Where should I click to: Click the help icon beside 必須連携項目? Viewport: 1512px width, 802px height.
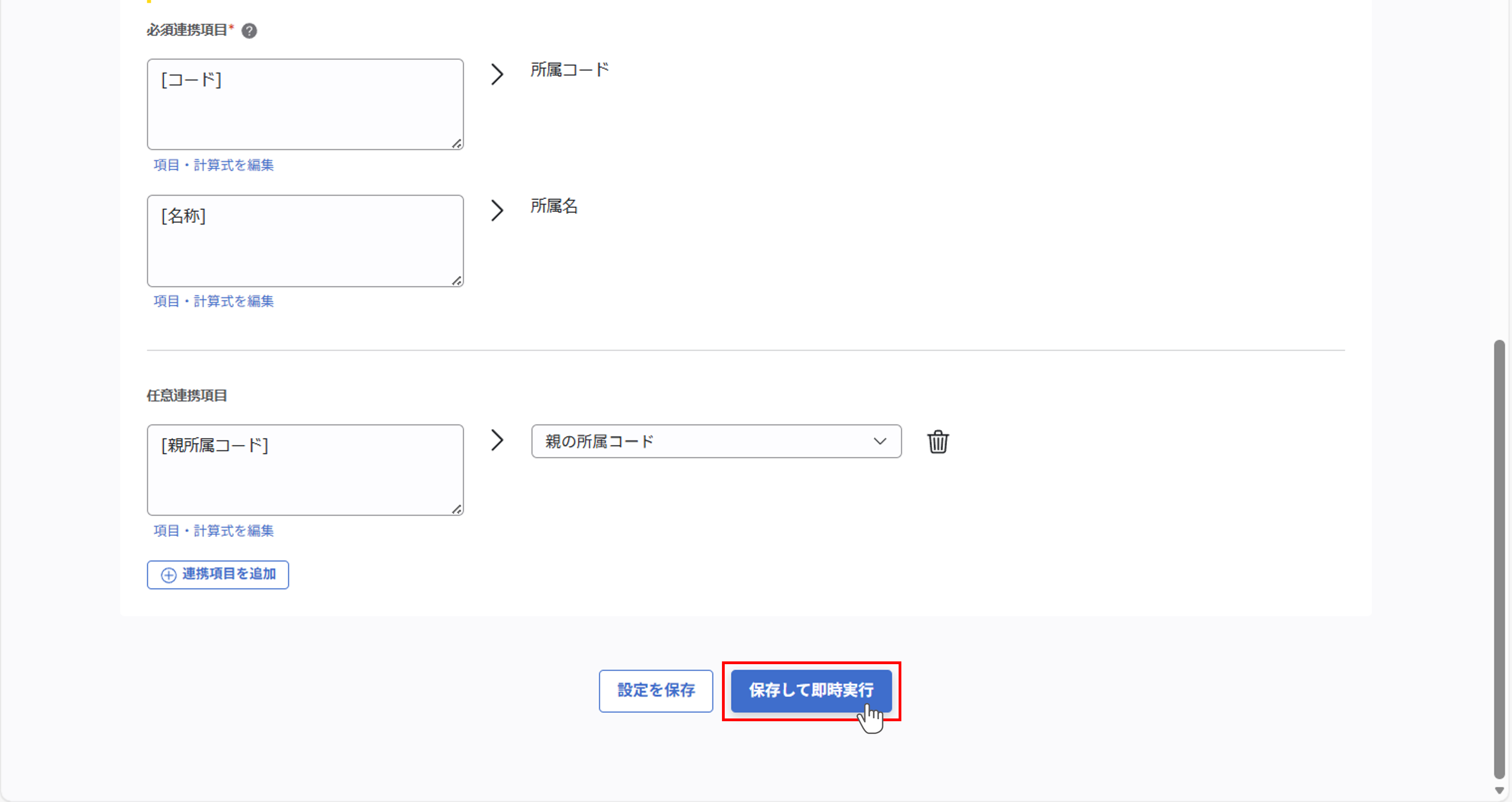249,31
